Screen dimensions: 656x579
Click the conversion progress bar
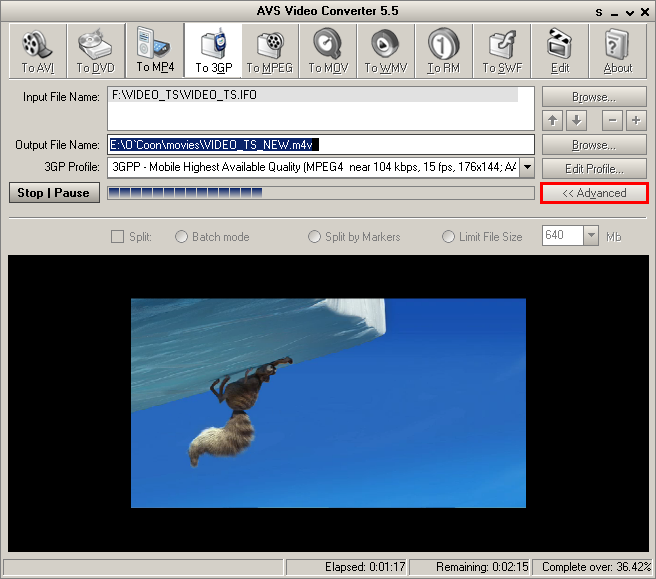coord(321,193)
